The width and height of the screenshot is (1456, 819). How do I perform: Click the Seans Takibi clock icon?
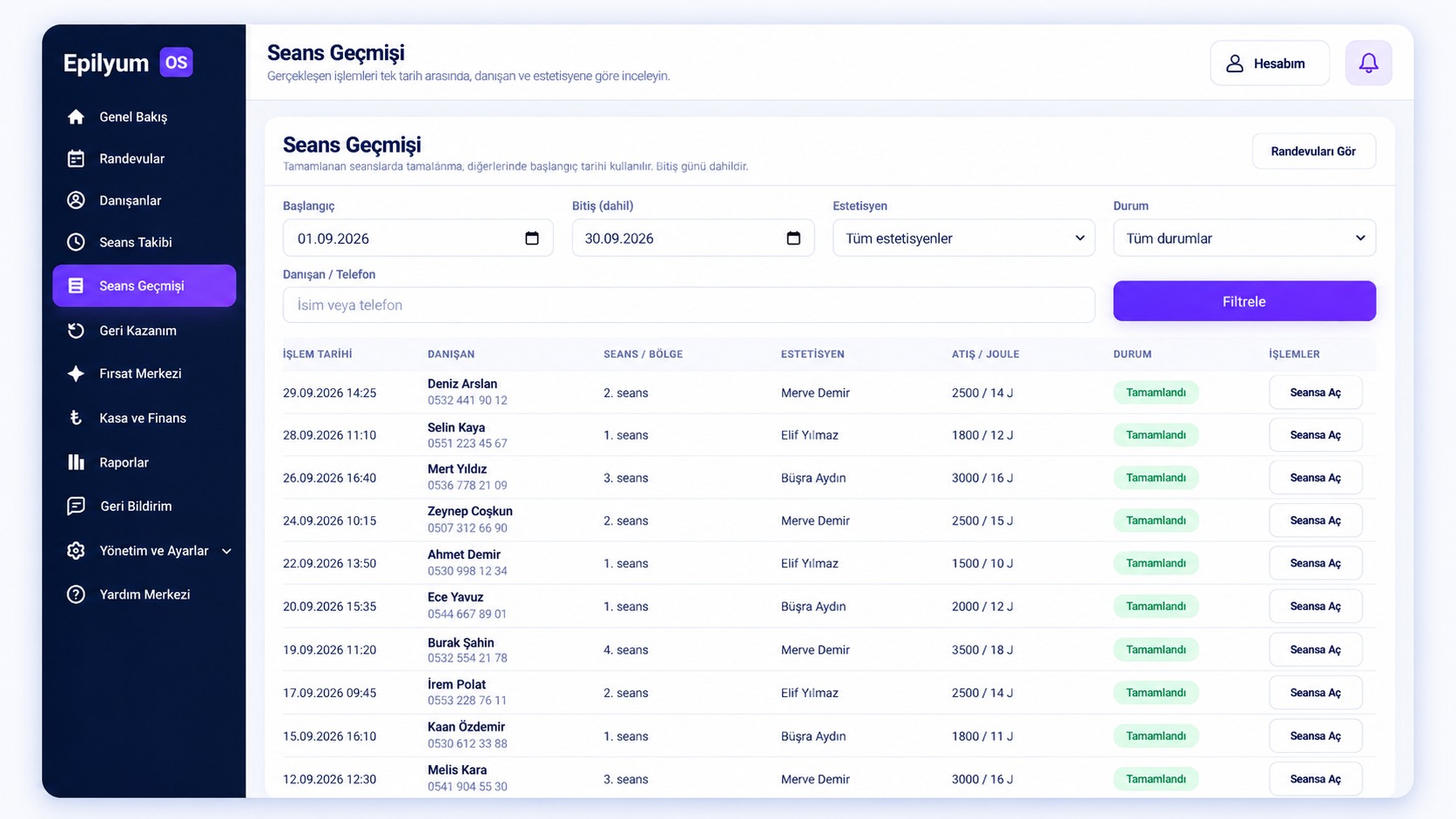tap(76, 242)
